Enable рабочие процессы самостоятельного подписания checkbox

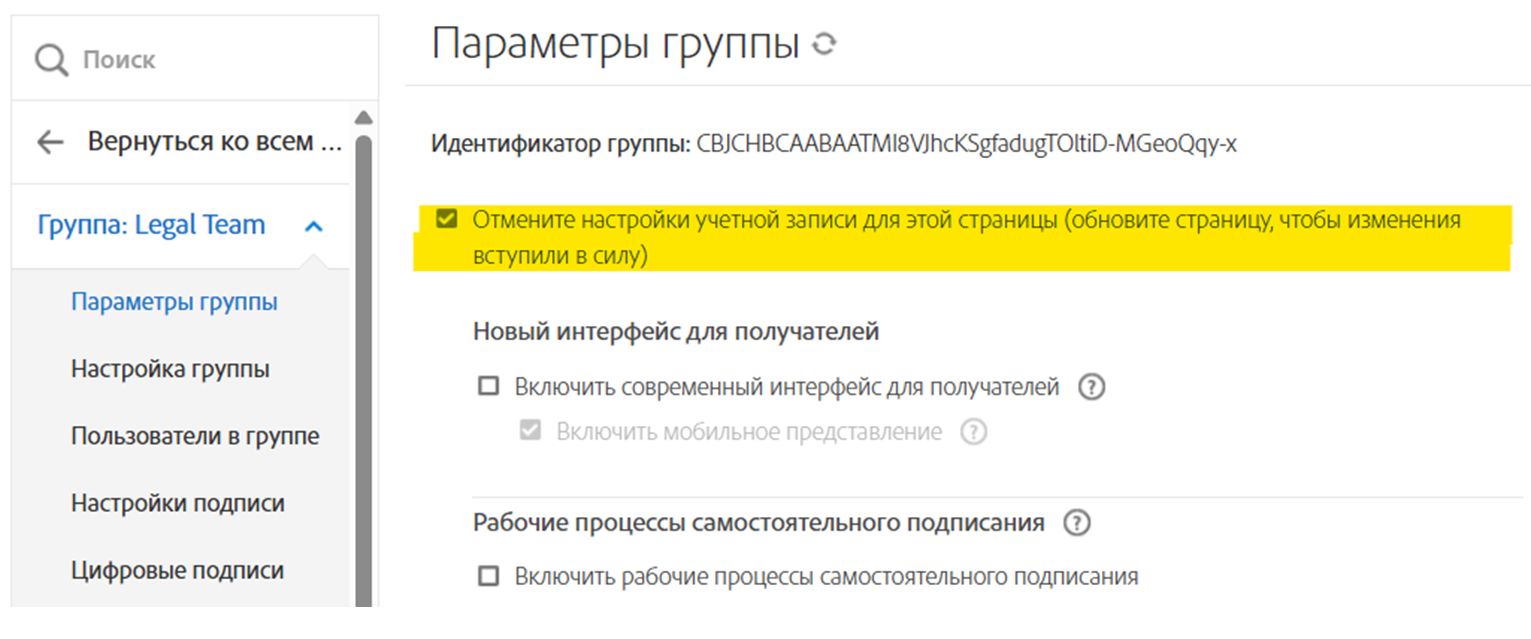[x=487, y=577]
